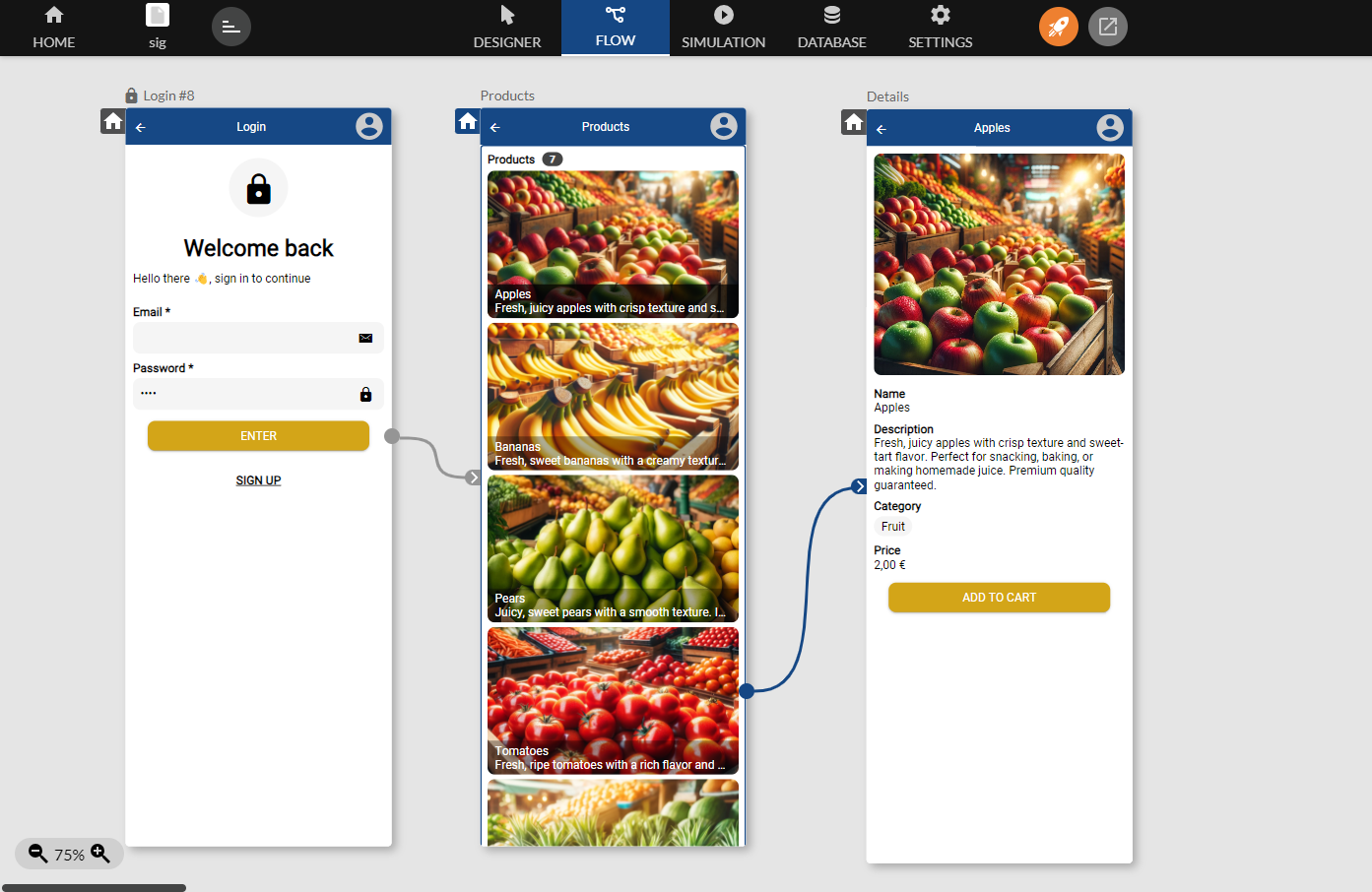The height and width of the screenshot is (892, 1372).
Task: Click back arrow in Apples screen header
Action: 882,129
